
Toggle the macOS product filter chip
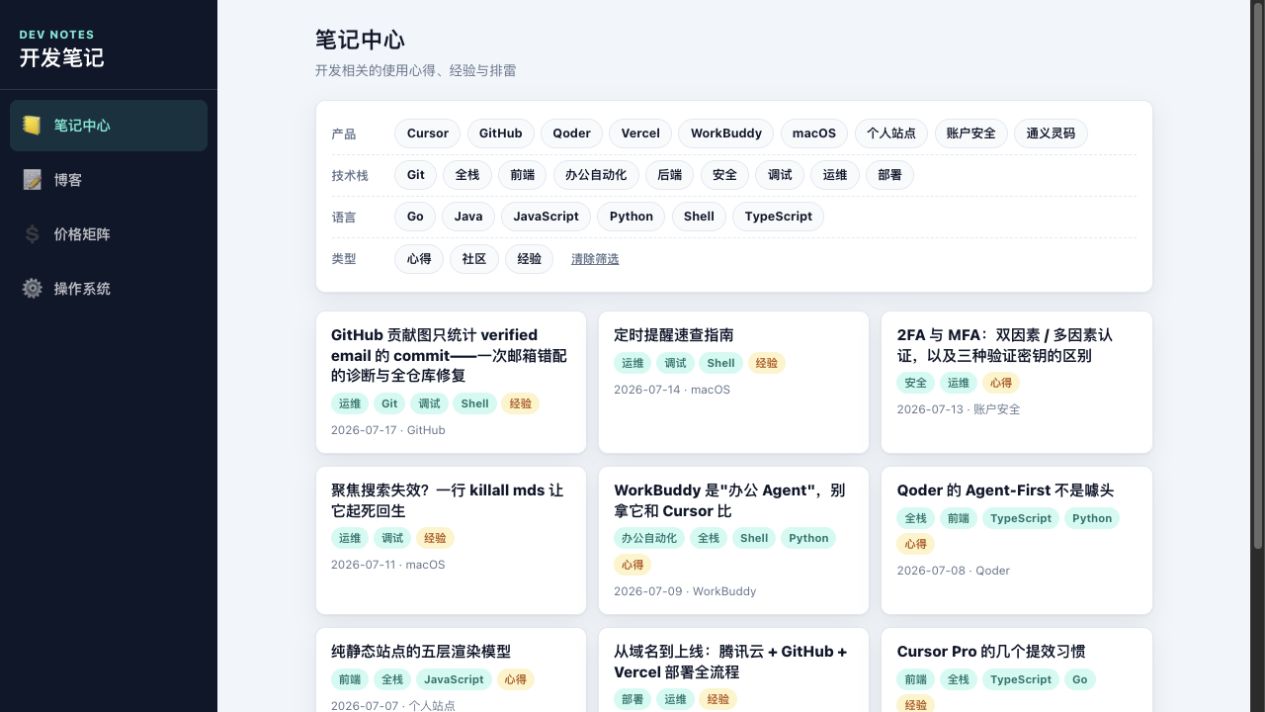point(814,133)
